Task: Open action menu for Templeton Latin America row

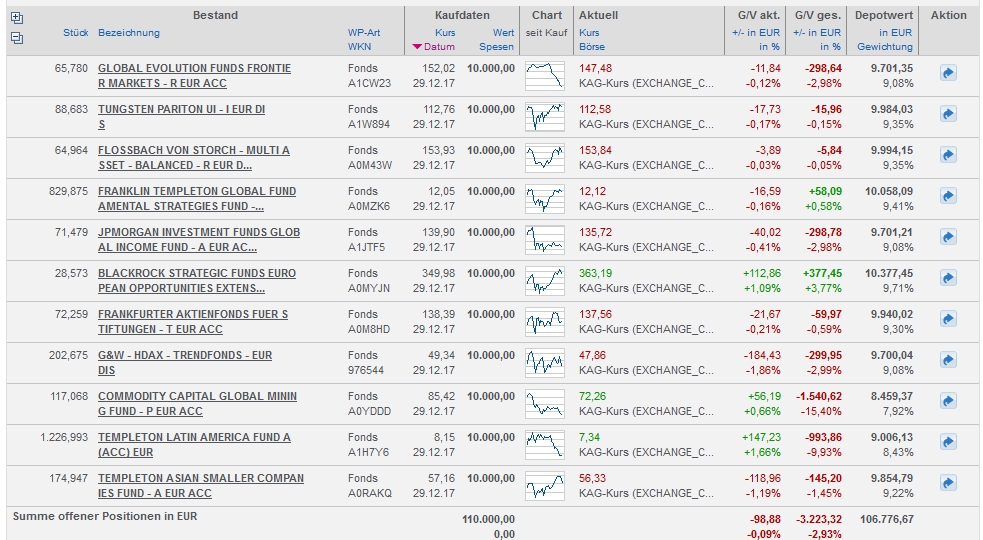Action: (x=948, y=442)
